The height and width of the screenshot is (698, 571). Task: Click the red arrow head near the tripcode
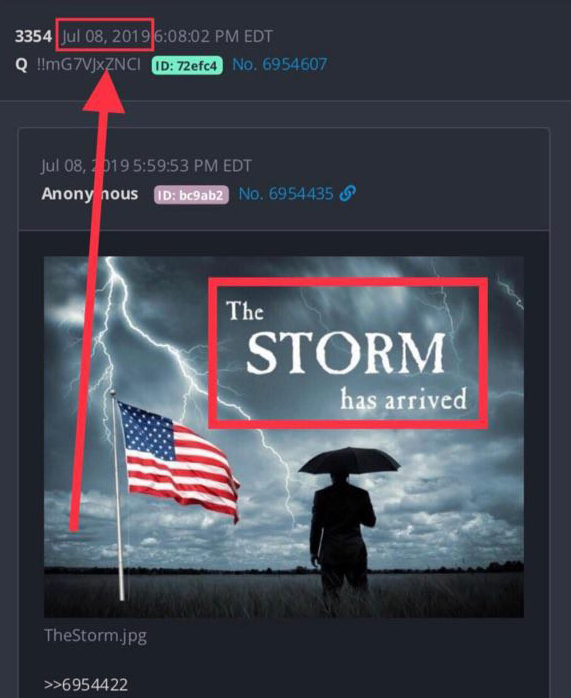[105, 91]
